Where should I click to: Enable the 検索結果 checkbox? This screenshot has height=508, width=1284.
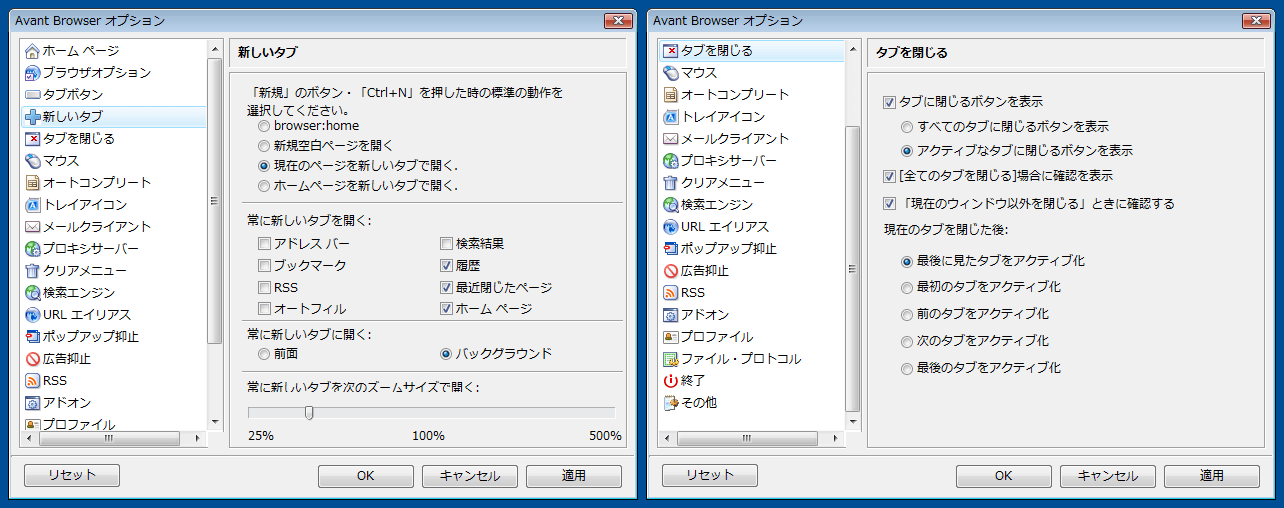click(446, 244)
